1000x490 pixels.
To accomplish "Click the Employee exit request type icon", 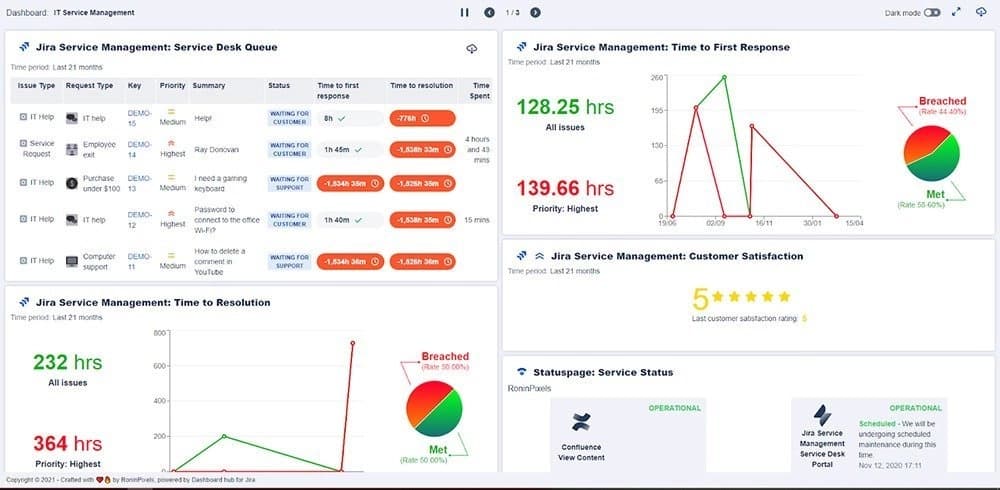I will pyautogui.click(x=72, y=149).
